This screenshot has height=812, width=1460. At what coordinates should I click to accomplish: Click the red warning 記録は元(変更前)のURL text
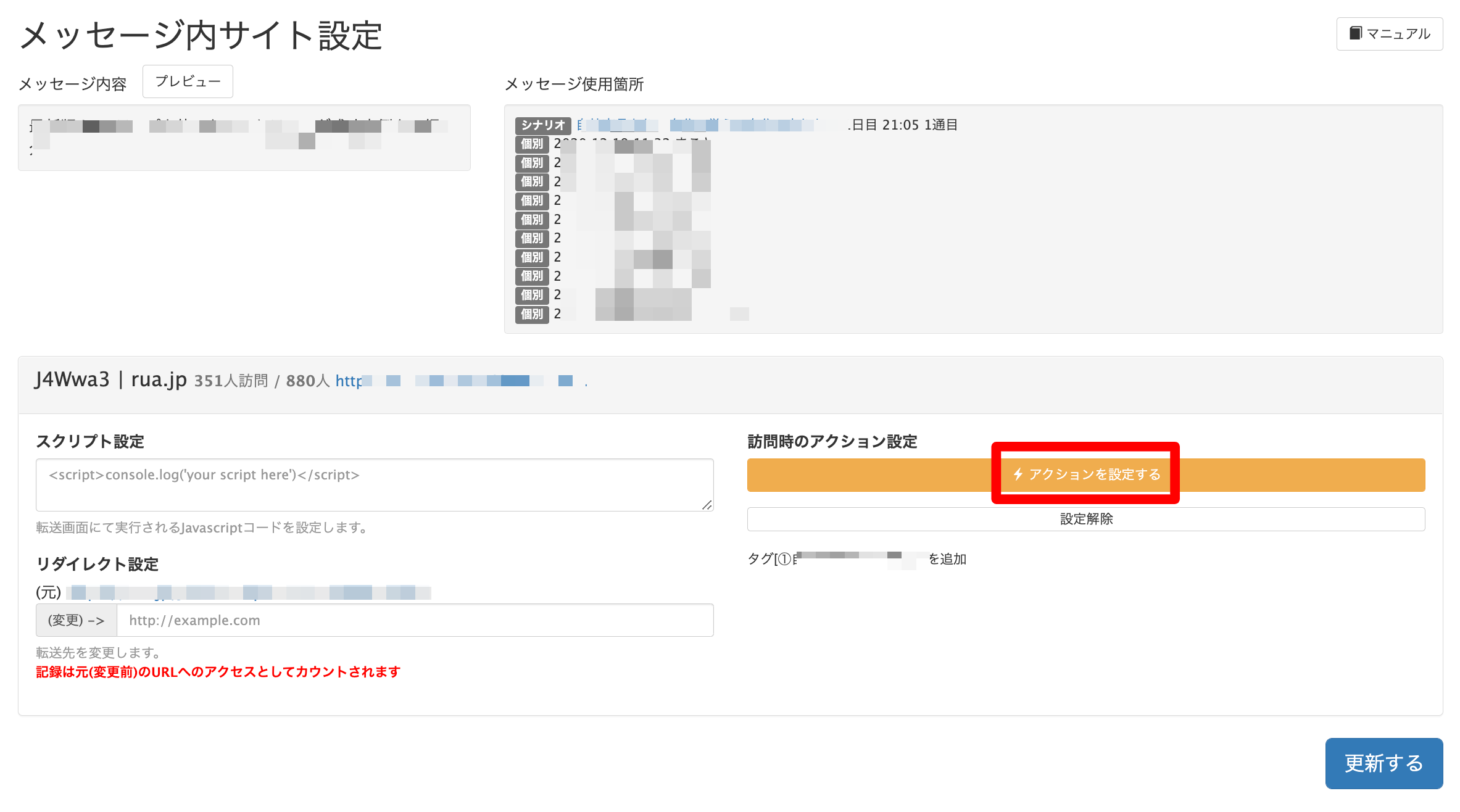pos(218,672)
